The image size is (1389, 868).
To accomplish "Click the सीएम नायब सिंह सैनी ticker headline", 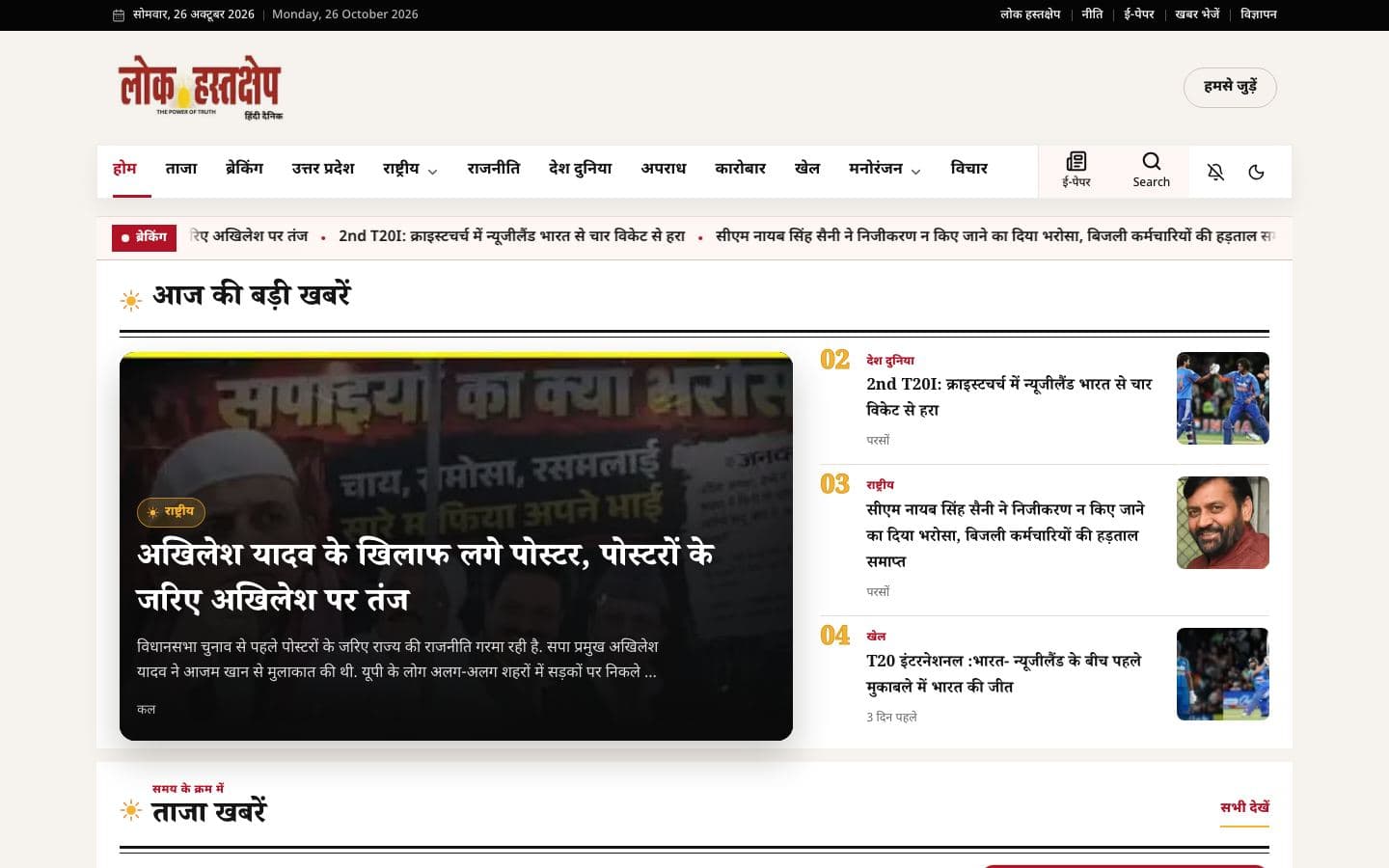I will (994, 236).
